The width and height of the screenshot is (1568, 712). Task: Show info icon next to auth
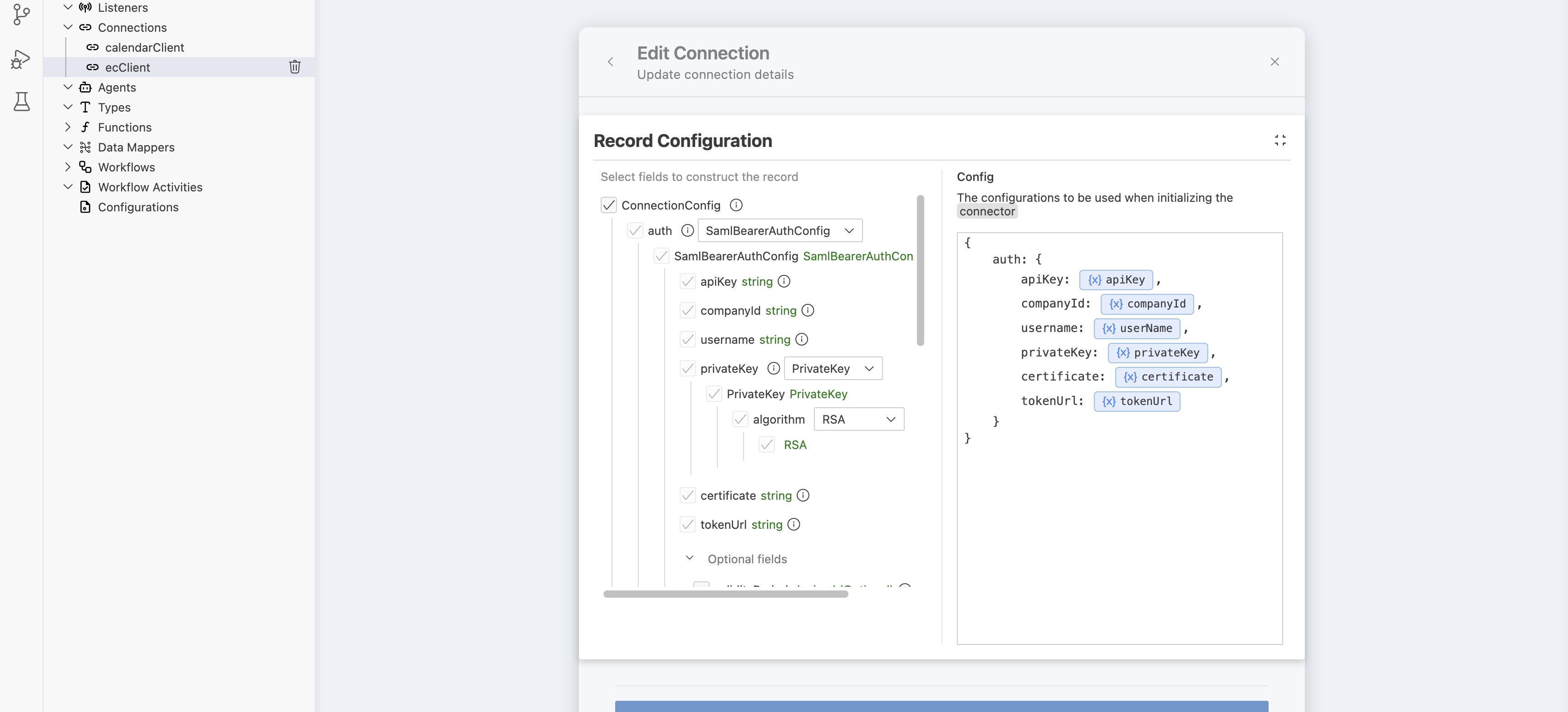tap(687, 231)
